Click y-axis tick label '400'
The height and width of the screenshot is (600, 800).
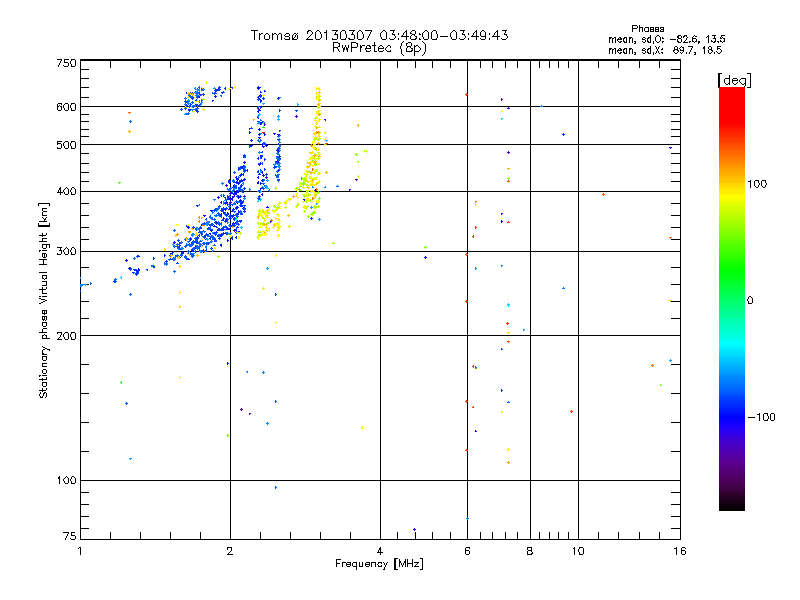click(67, 191)
